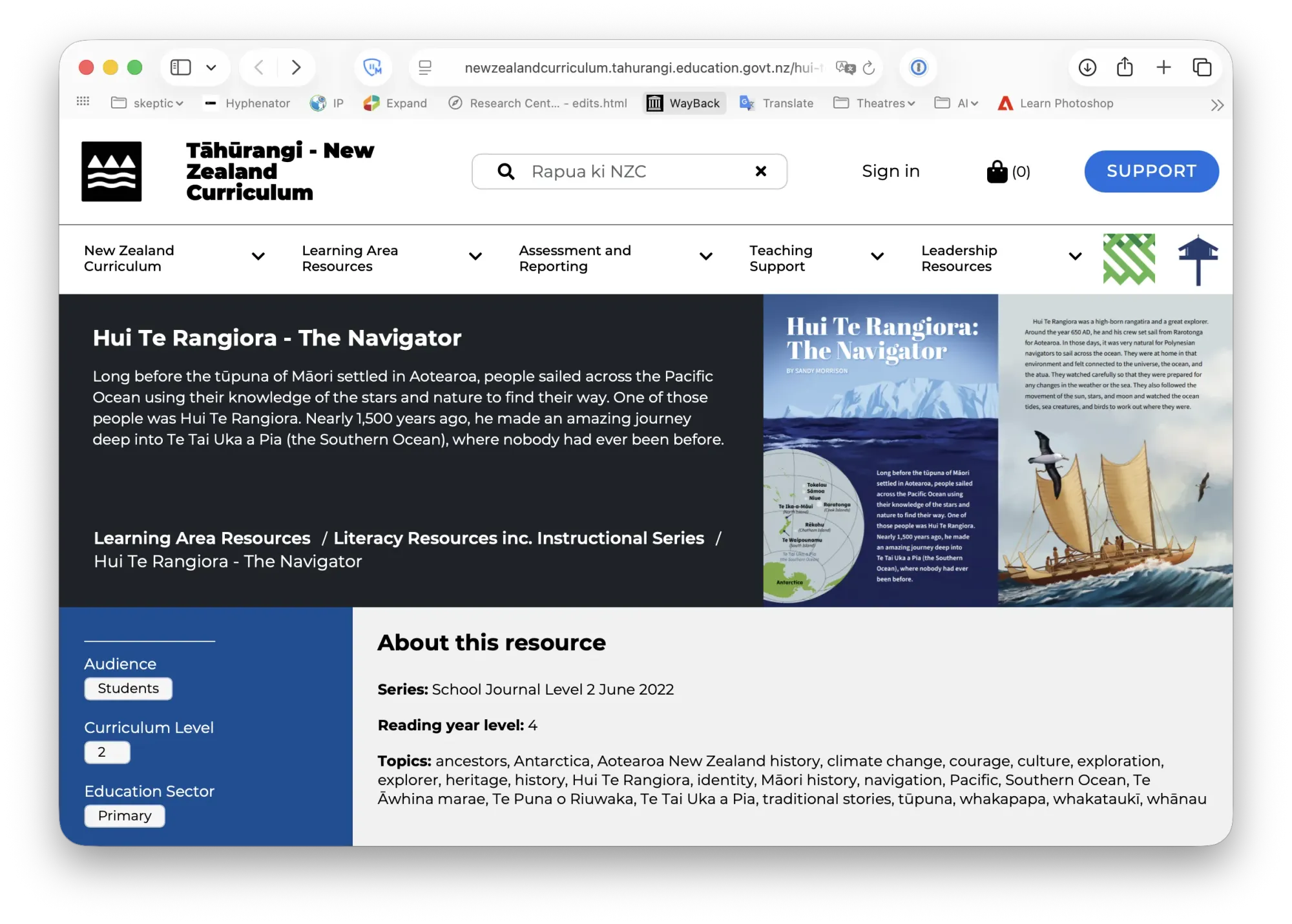Open the shopping bag cart (0)
The height and width of the screenshot is (924, 1292).
pyautogui.click(x=1008, y=171)
